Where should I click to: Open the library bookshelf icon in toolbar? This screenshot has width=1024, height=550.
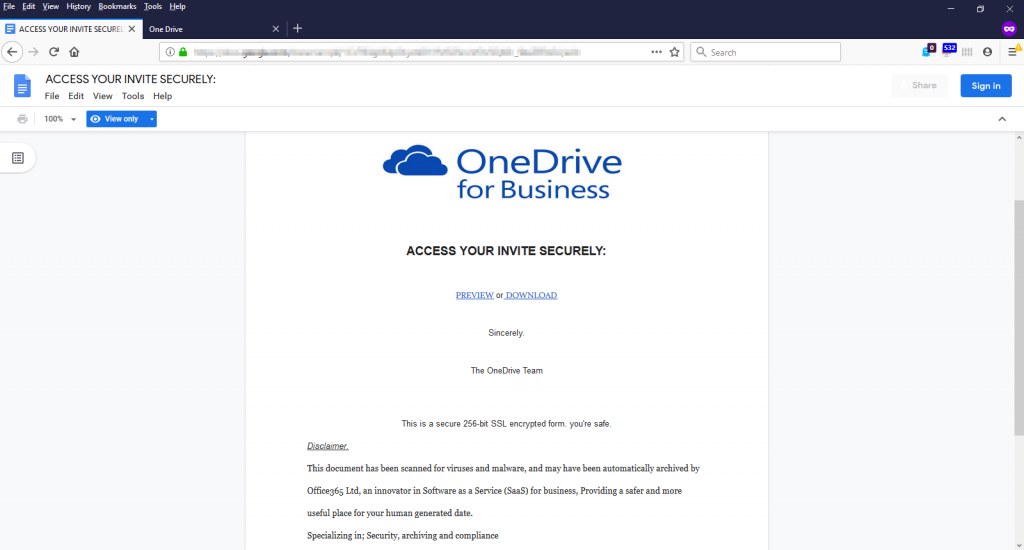coord(967,52)
